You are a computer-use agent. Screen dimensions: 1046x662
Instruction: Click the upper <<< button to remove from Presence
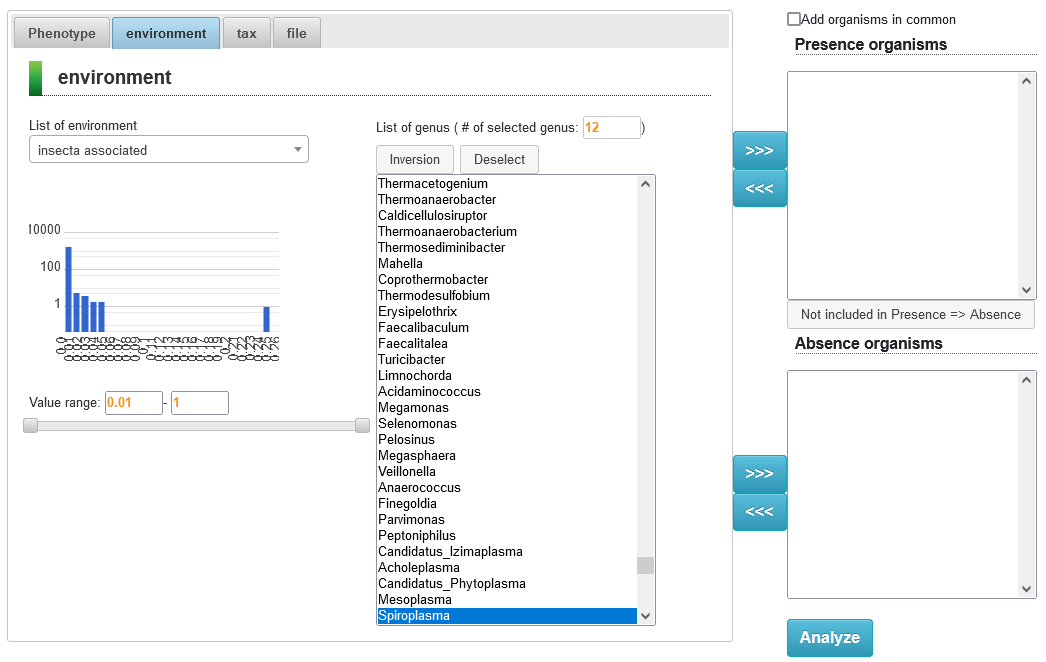point(759,188)
